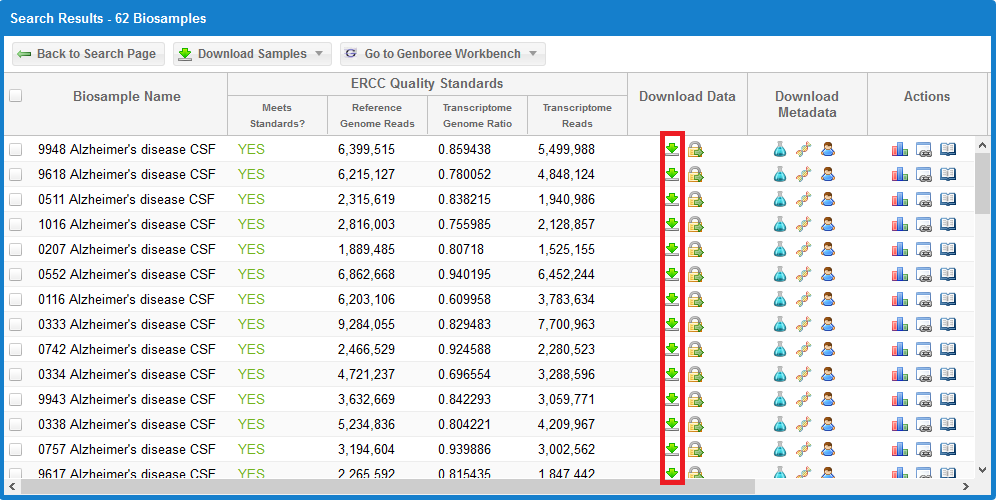996x500 pixels.
Task: Select checkbox for sample 0334 row
Action: [15, 374]
